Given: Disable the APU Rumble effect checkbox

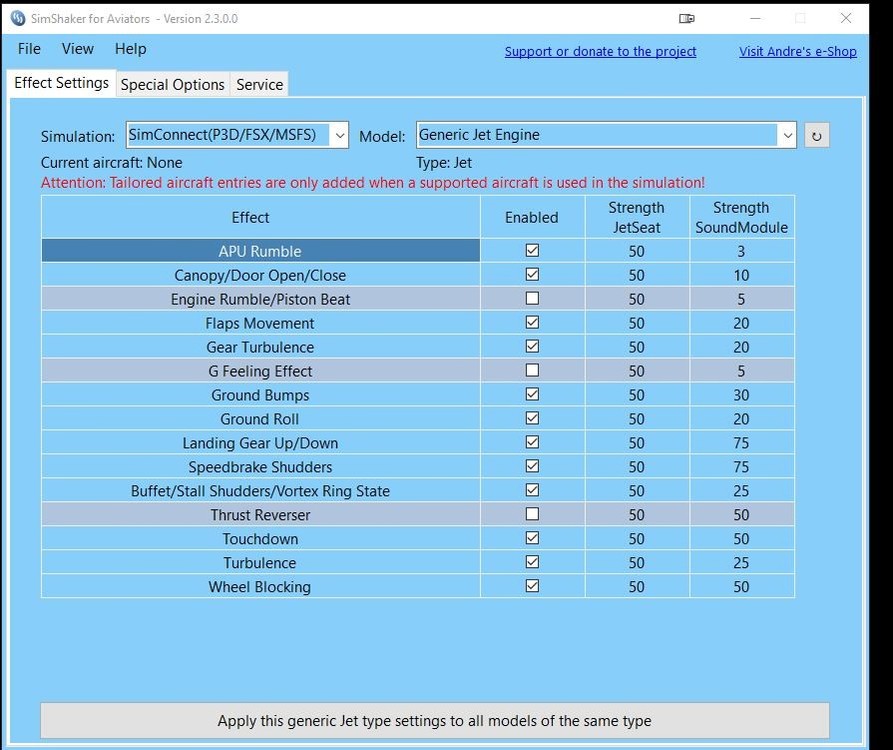Looking at the screenshot, I should [x=532, y=251].
